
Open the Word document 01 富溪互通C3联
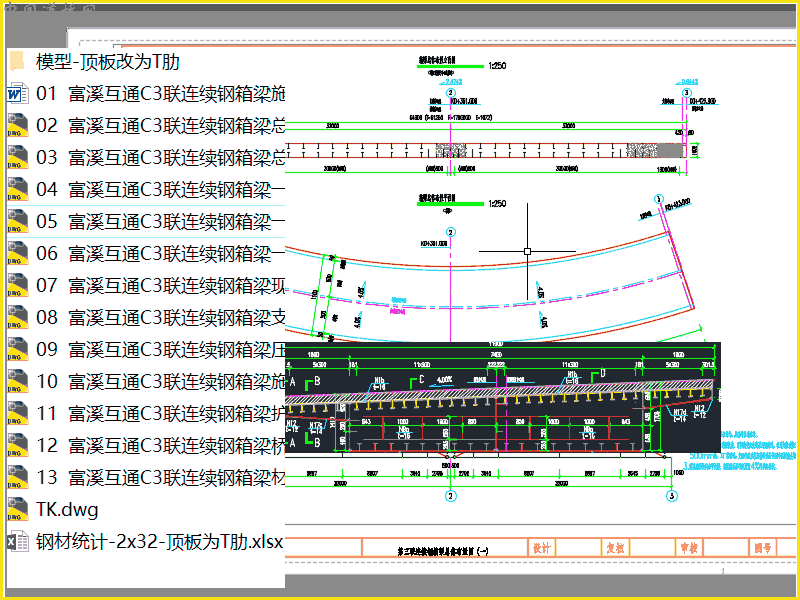point(146,94)
